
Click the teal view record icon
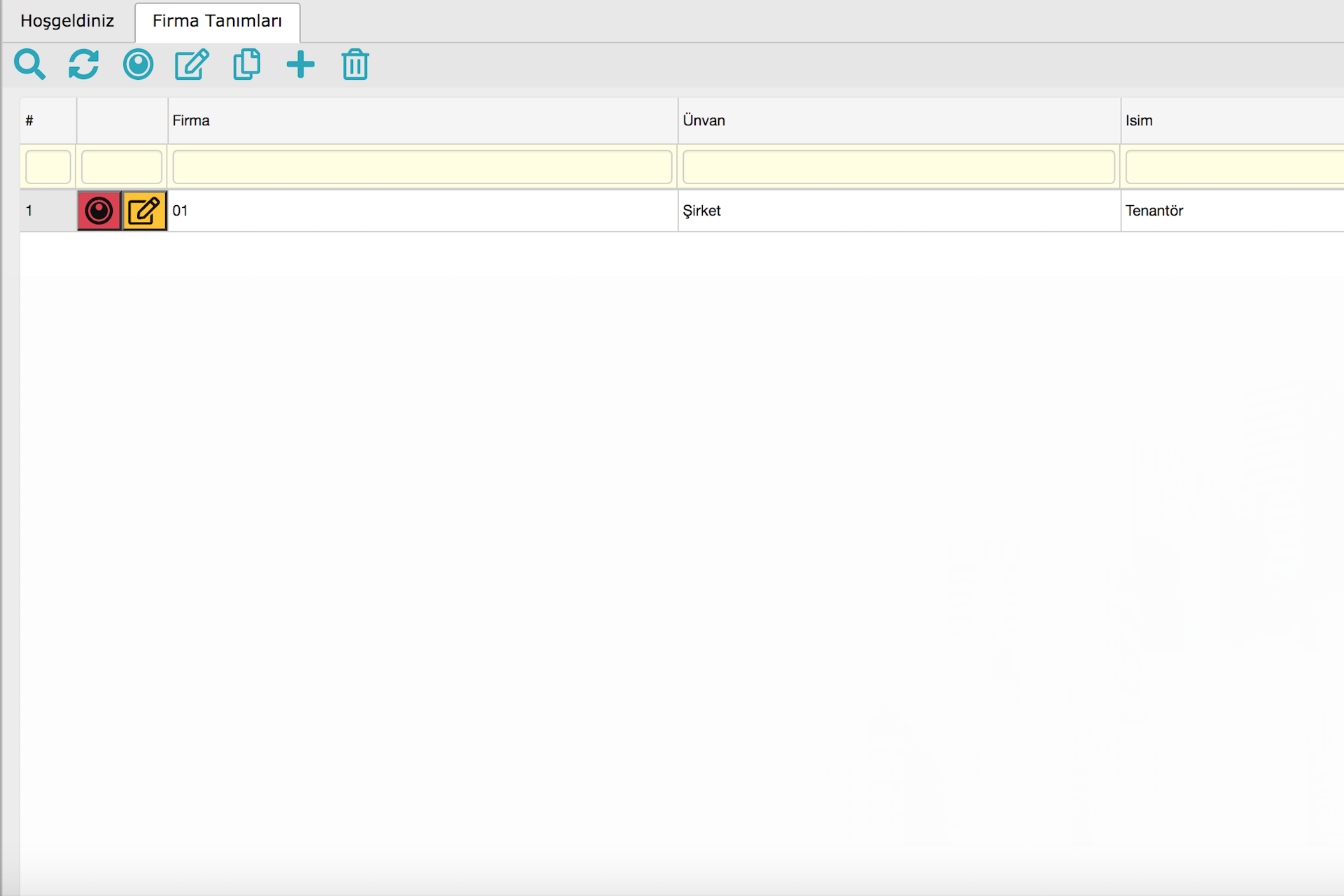click(x=138, y=64)
